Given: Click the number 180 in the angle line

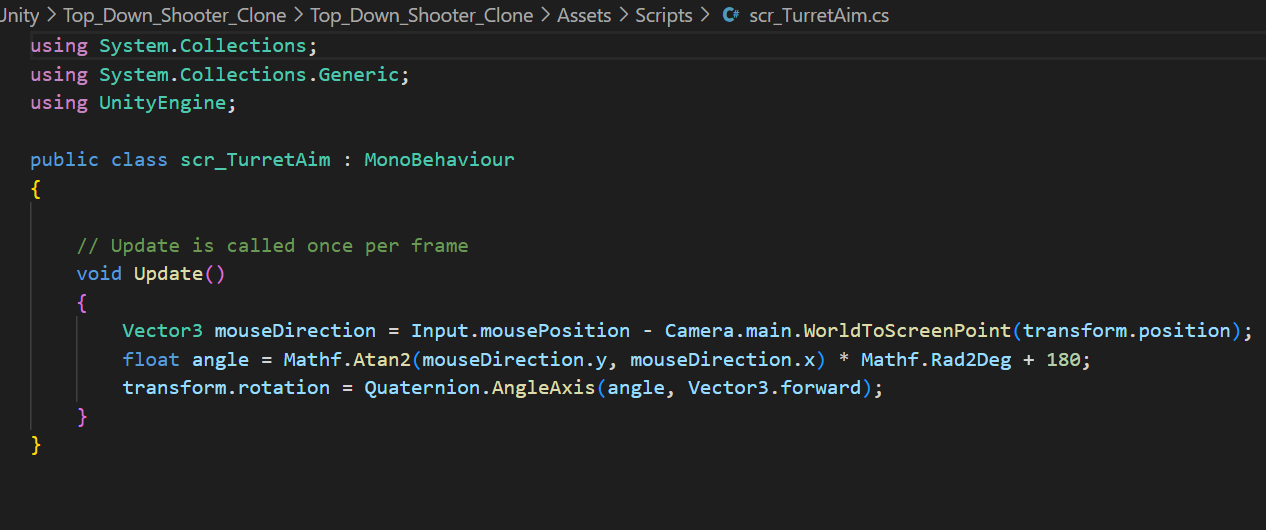Looking at the screenshot, I should 1063,359.
